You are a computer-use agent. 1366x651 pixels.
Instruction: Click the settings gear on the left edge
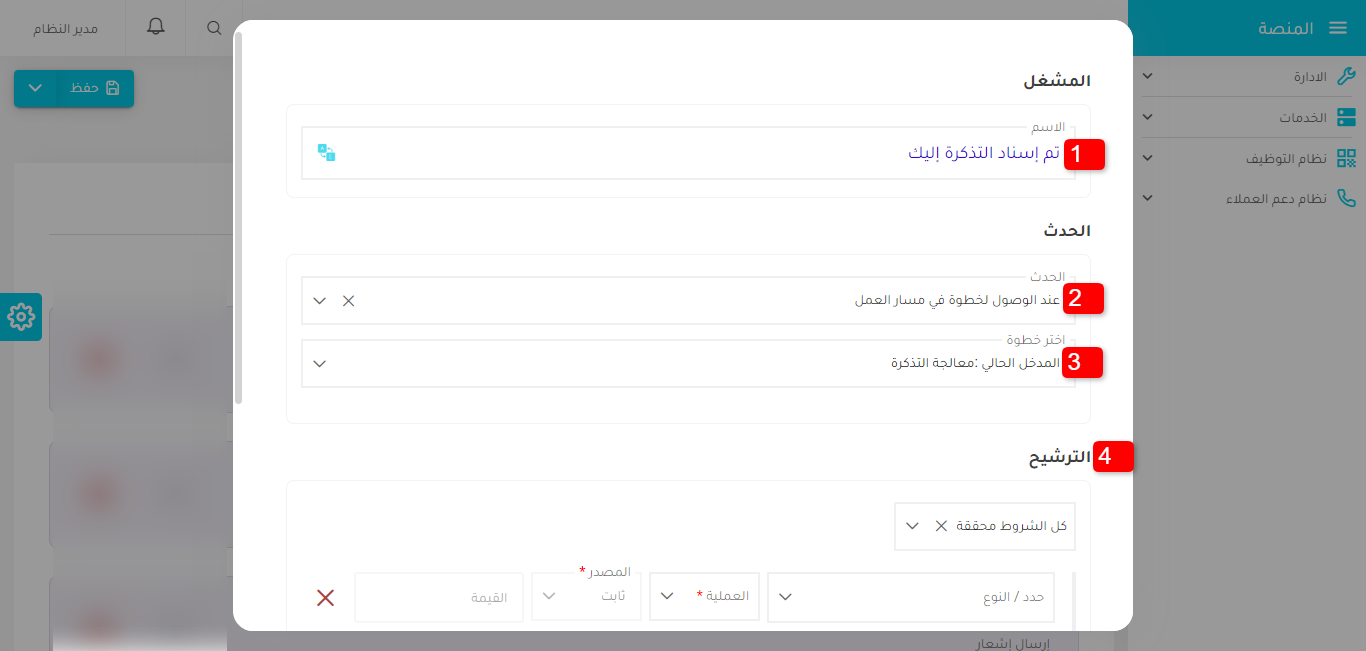point(20,317)
